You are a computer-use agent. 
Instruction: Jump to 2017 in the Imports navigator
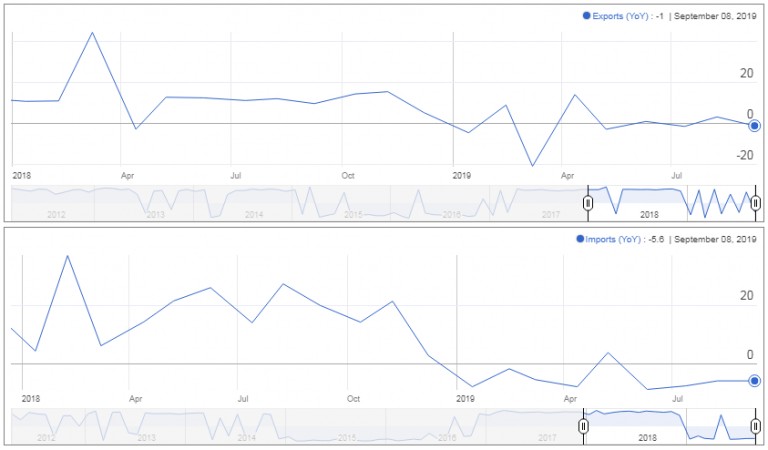tap(547, 438)
